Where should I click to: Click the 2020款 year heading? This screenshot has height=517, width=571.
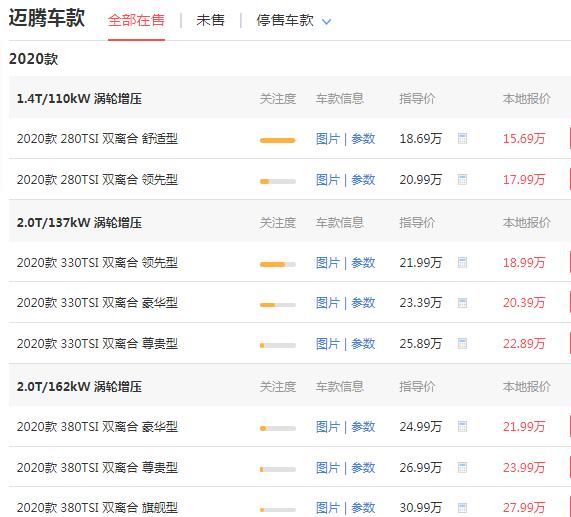[x=34, y=59]
